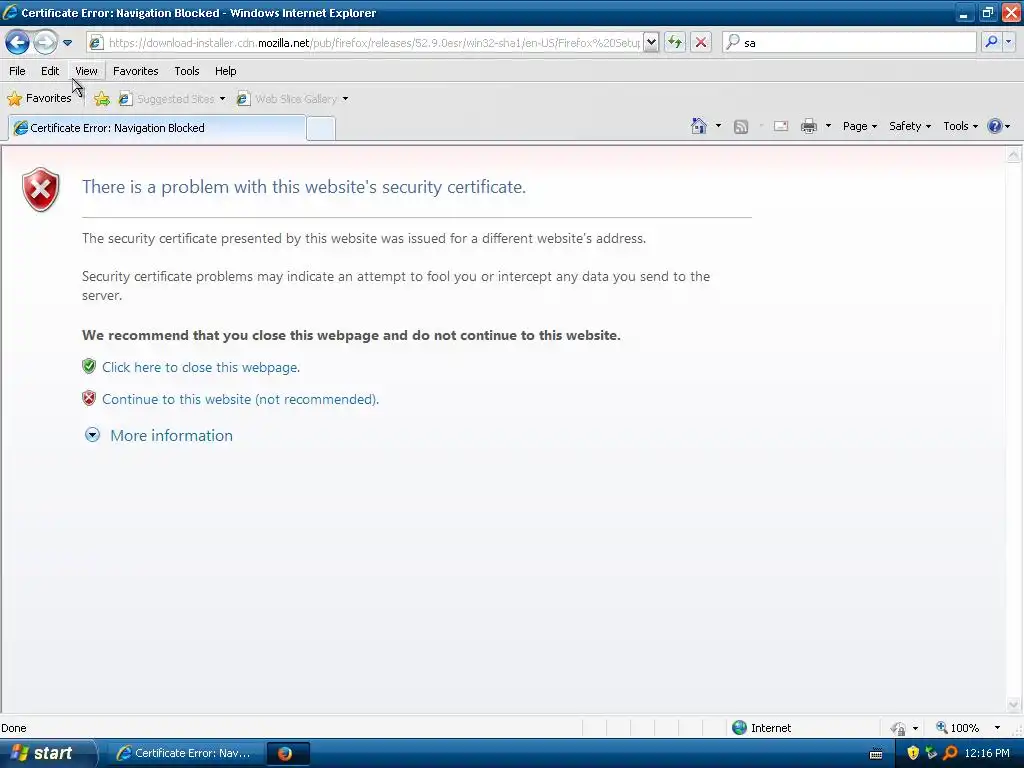This screenshot has height=768, width=1024.
Task: Select the Certificate Error: Navigation Blocked tab
Action: pyautogui.click(x=157, y=128)
